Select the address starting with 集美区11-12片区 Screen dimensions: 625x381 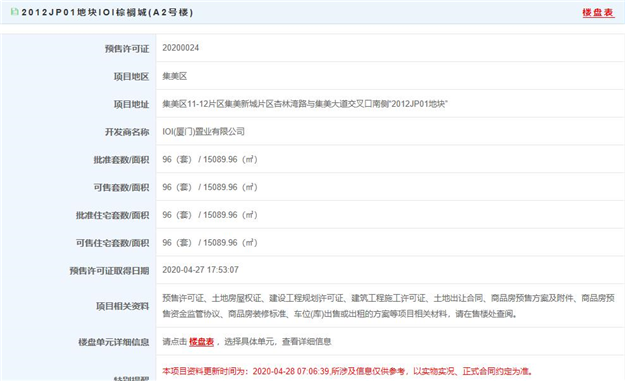click(x=305, y=104)
